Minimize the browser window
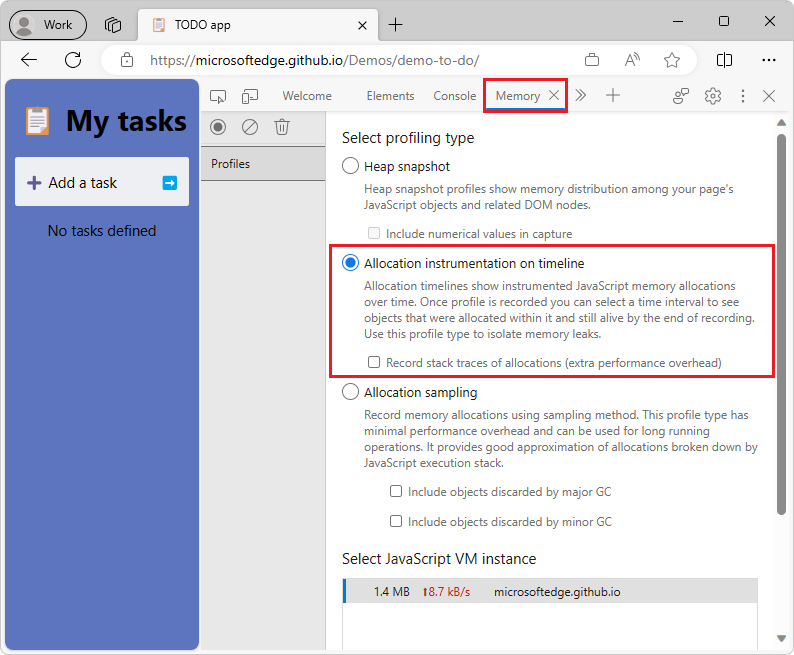Viewport: 794px width, 655px height. [678, 21]
